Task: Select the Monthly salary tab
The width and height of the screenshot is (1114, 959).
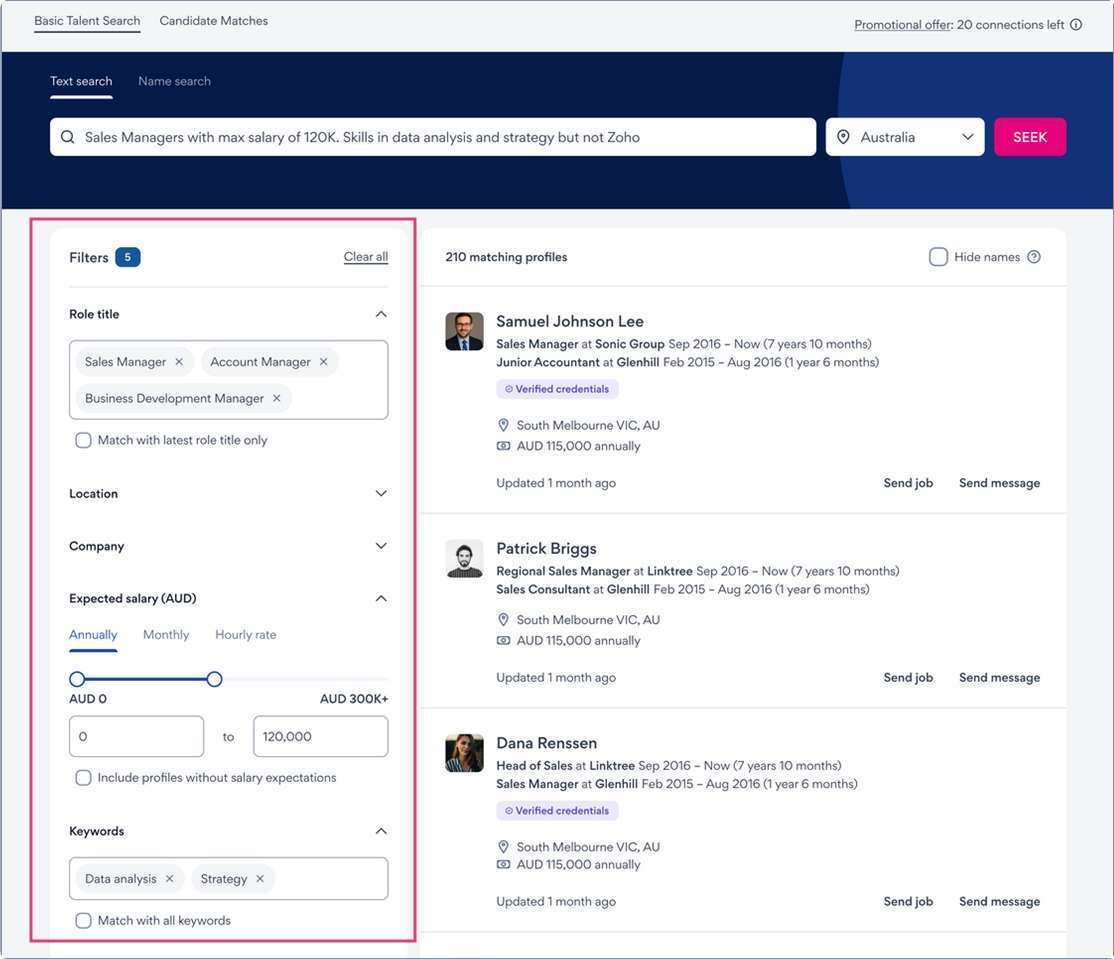Action: [x=166, y=635]
